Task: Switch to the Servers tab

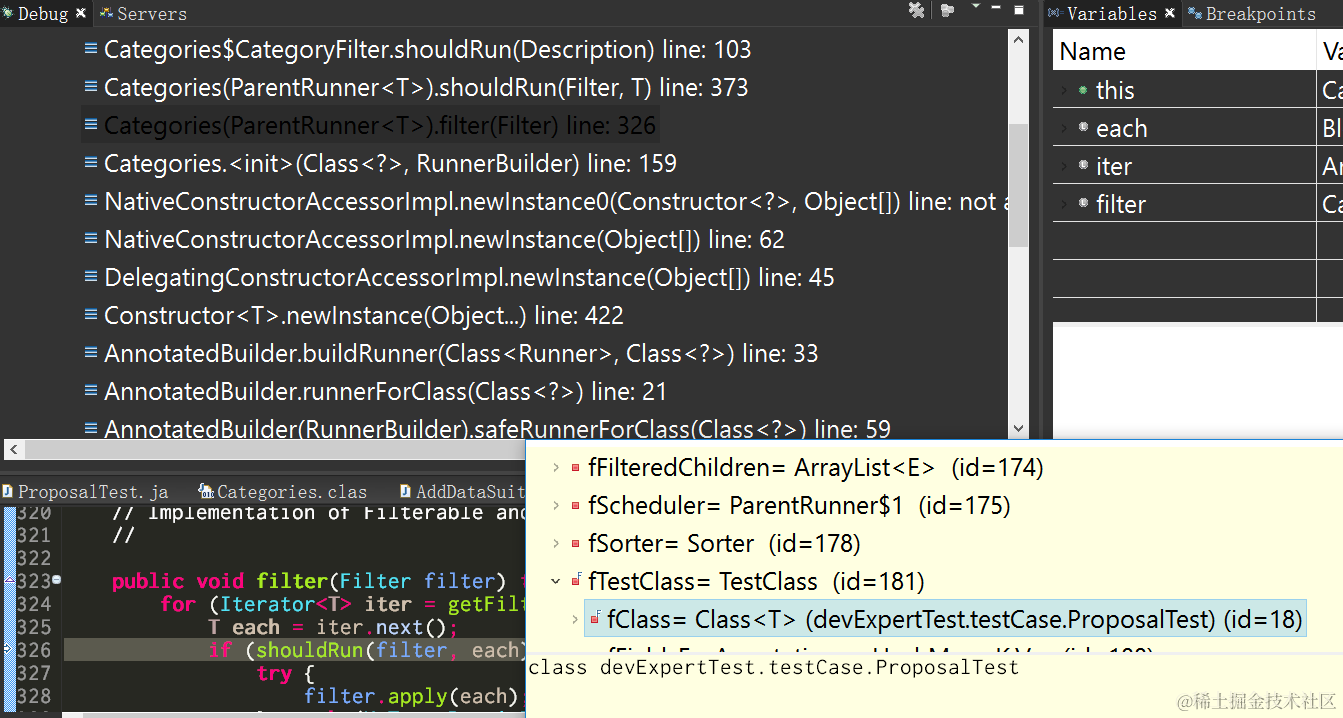Action: [143, 14]
